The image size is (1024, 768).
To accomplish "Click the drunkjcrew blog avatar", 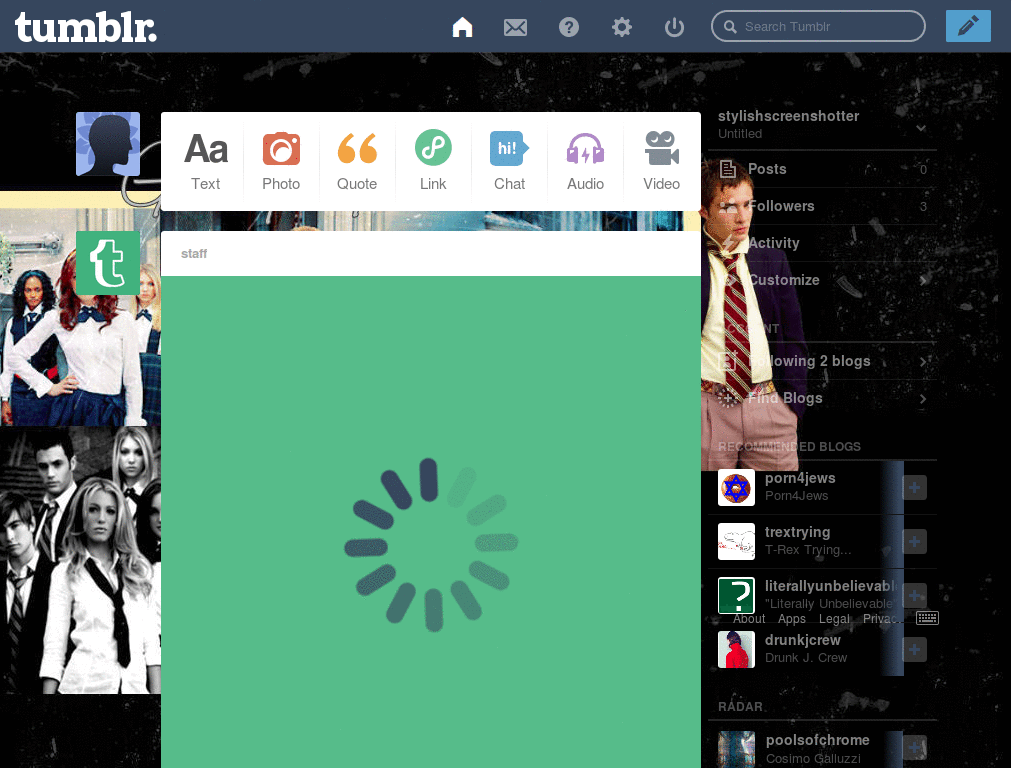I will (736, 649).
